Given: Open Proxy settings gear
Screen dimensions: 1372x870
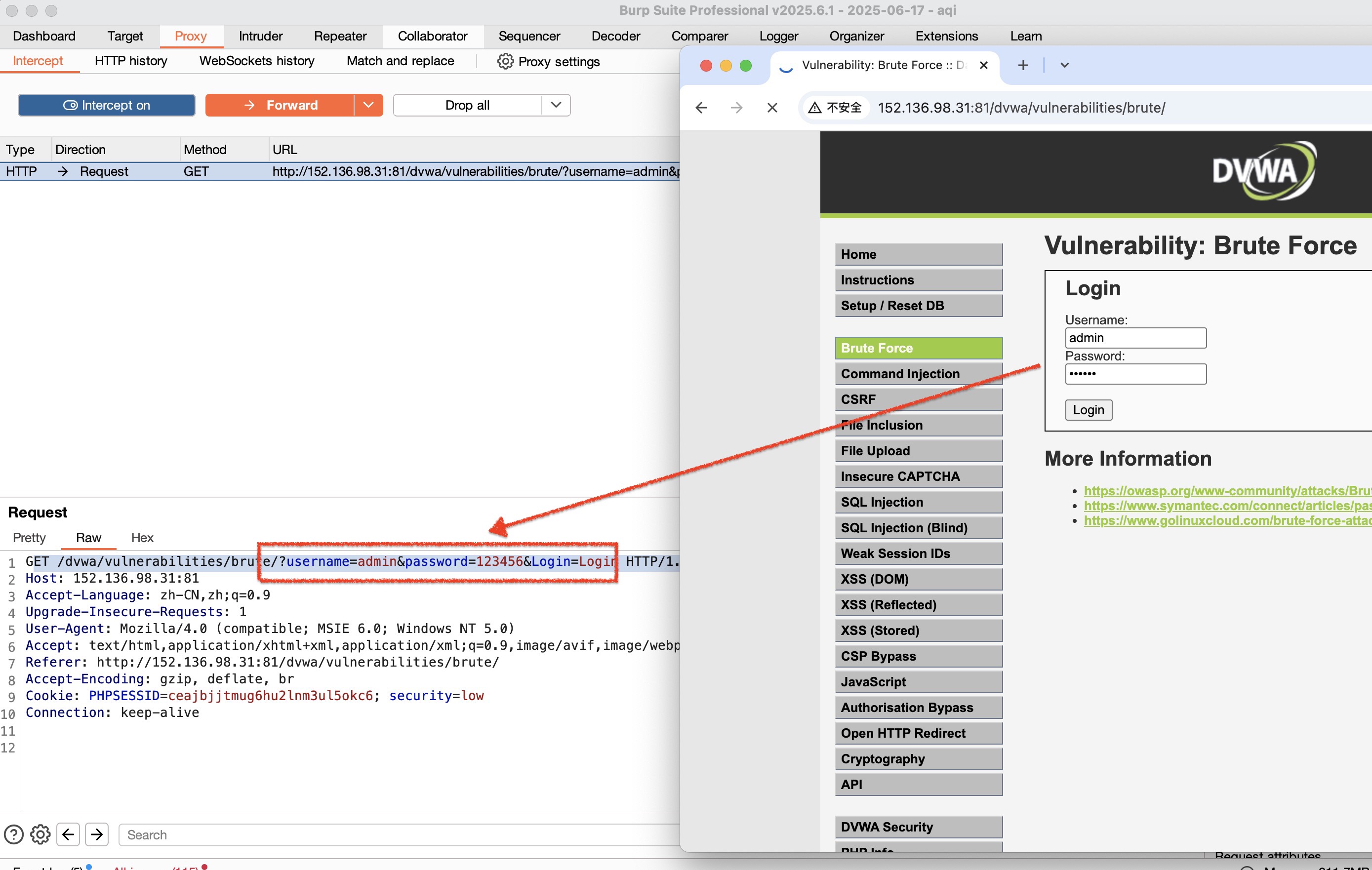Looking at the screenshot, I should tap(505, 61).
